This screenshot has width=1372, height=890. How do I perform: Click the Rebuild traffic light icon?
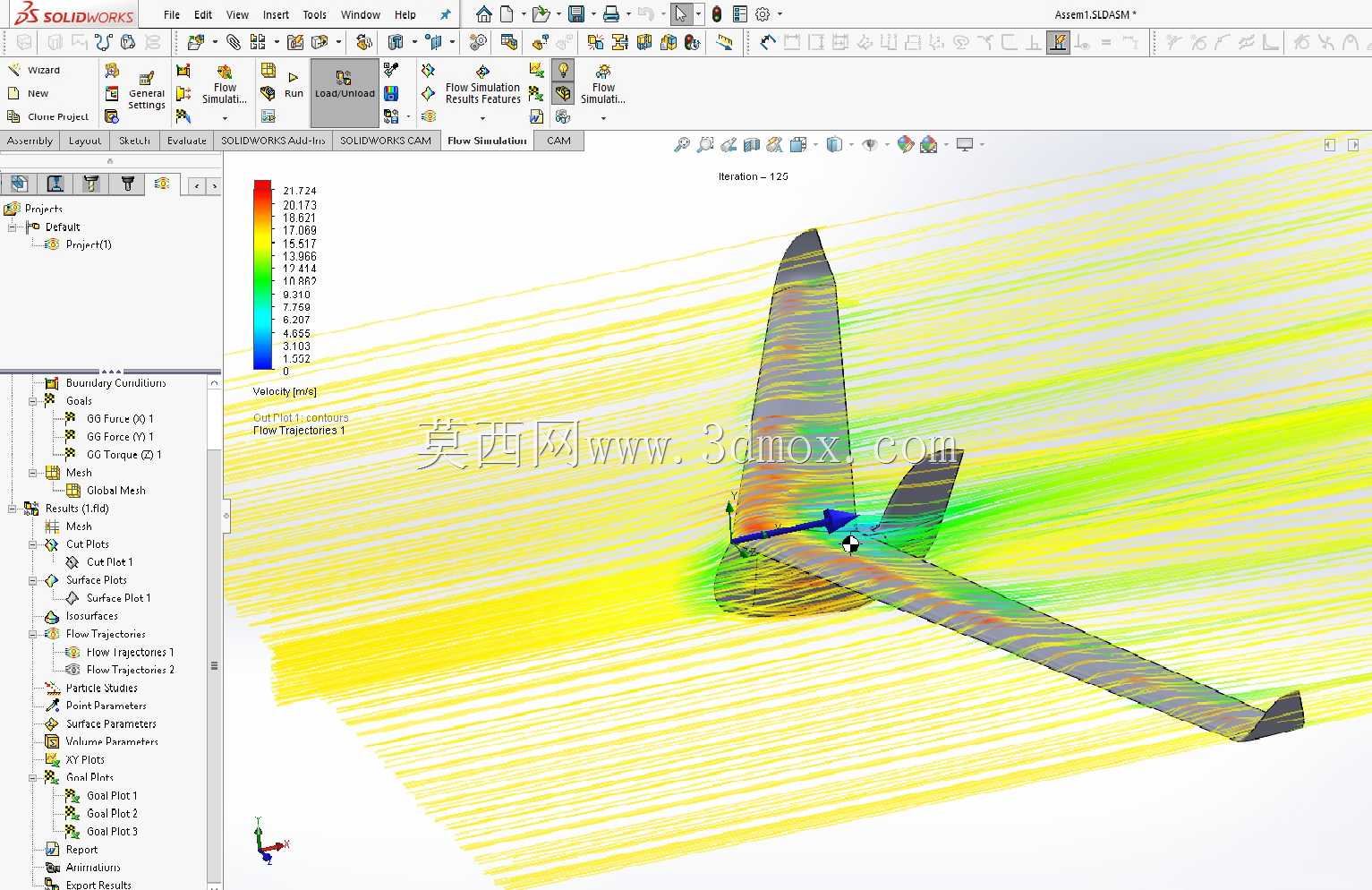click(x=716, y=14)
